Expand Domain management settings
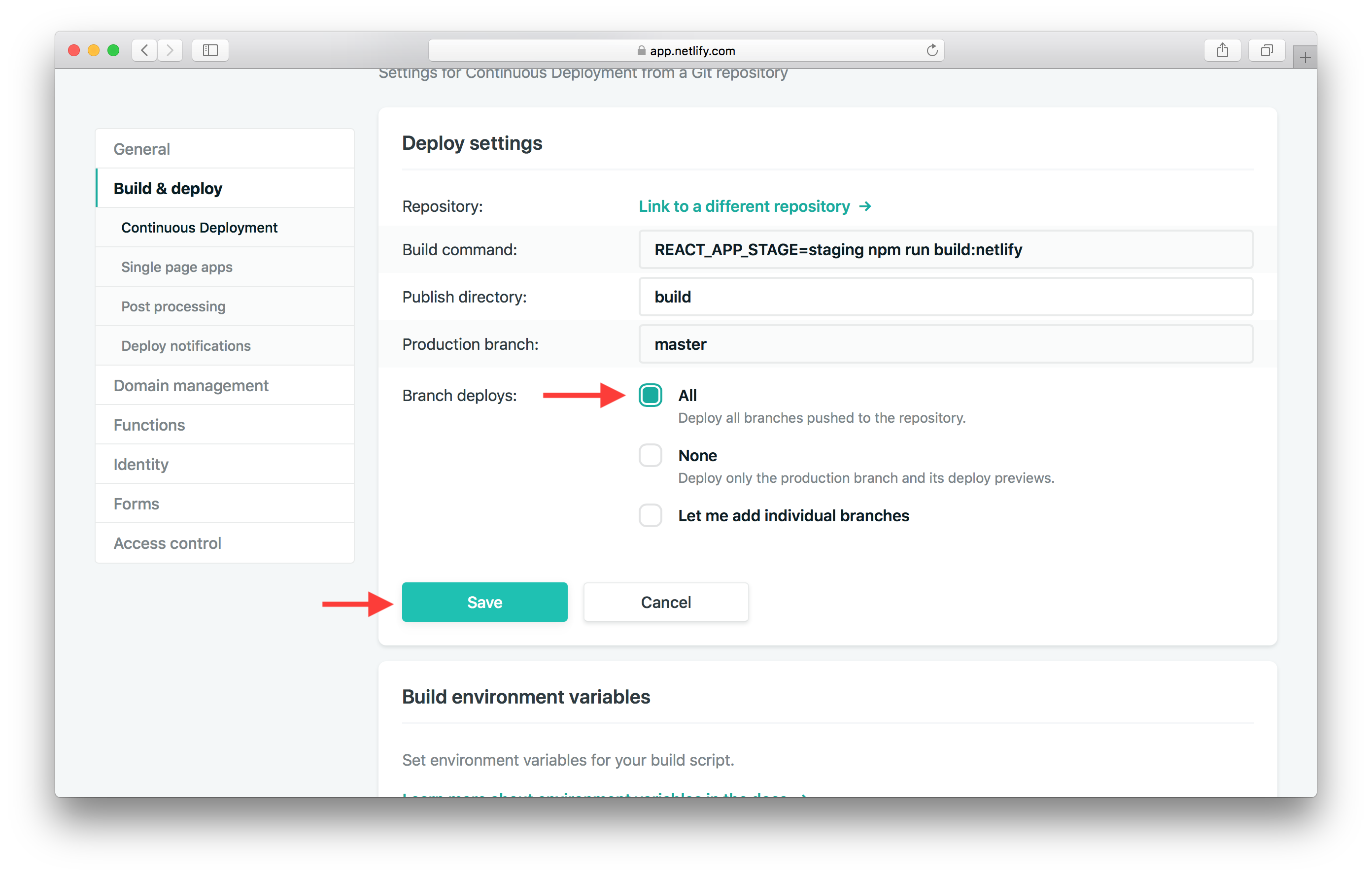 (190, 385)
